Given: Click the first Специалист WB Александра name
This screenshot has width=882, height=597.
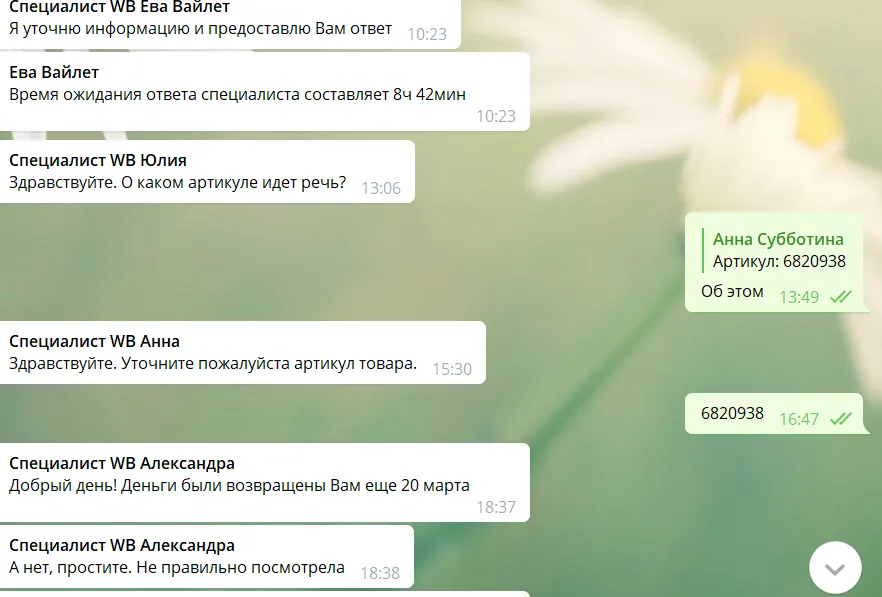Looking at the screenshot, I should point(122,463).
